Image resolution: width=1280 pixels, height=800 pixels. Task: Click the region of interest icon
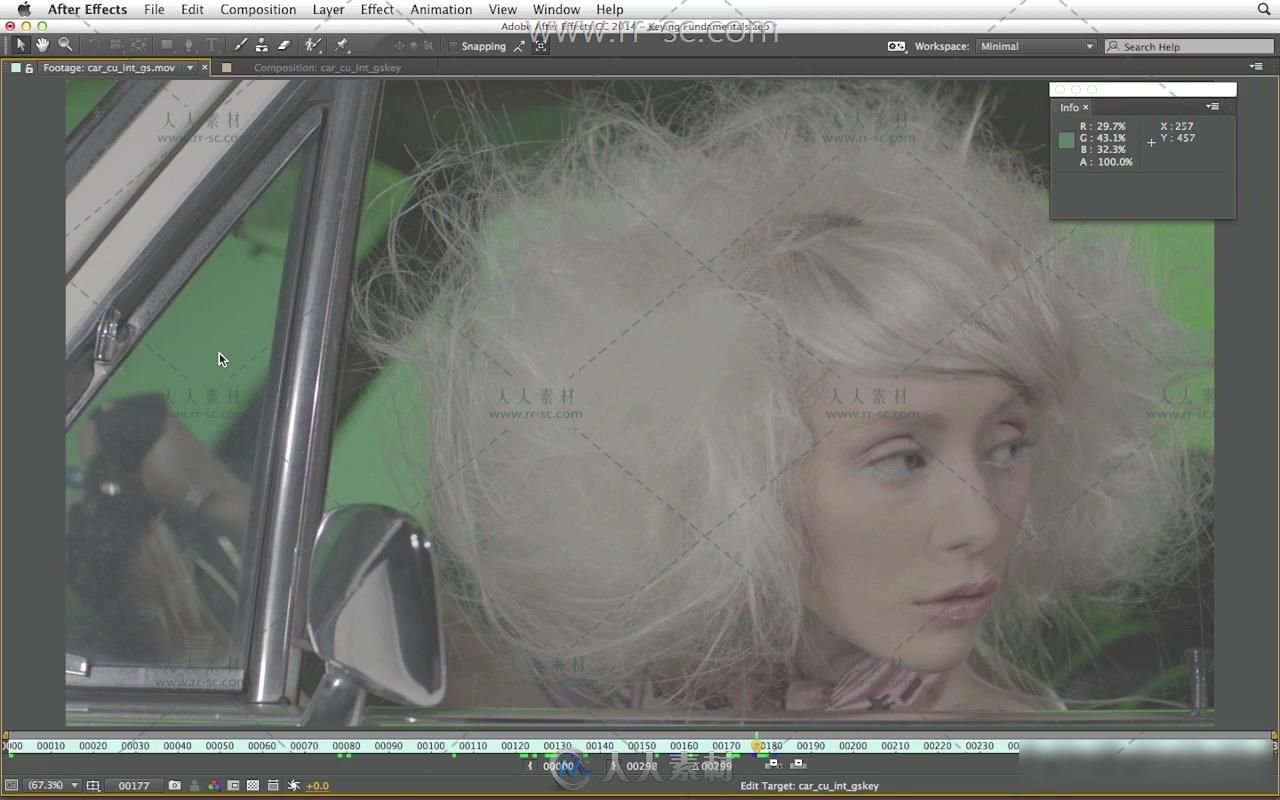233,786
